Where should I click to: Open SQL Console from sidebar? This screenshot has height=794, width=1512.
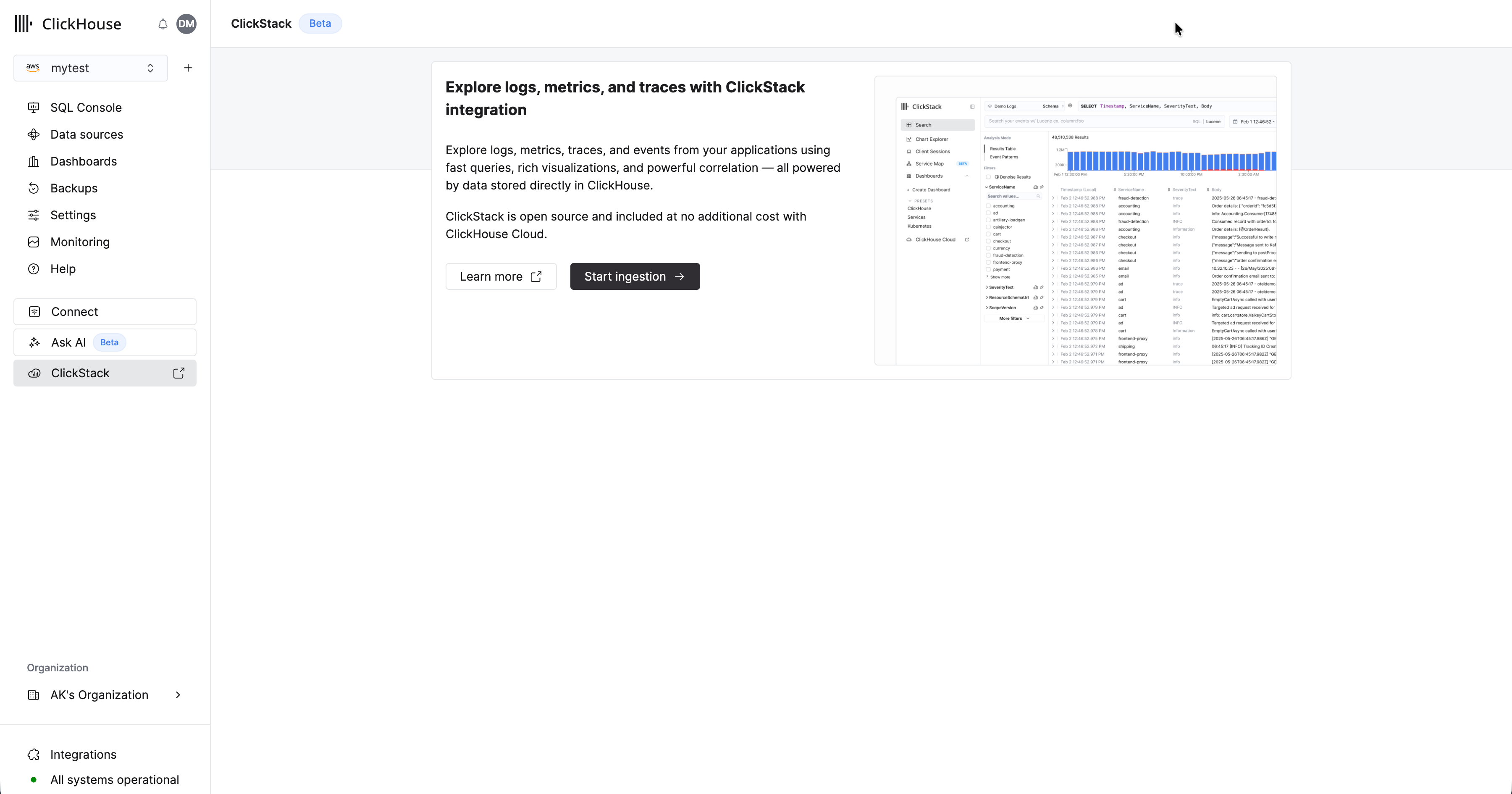86,108
